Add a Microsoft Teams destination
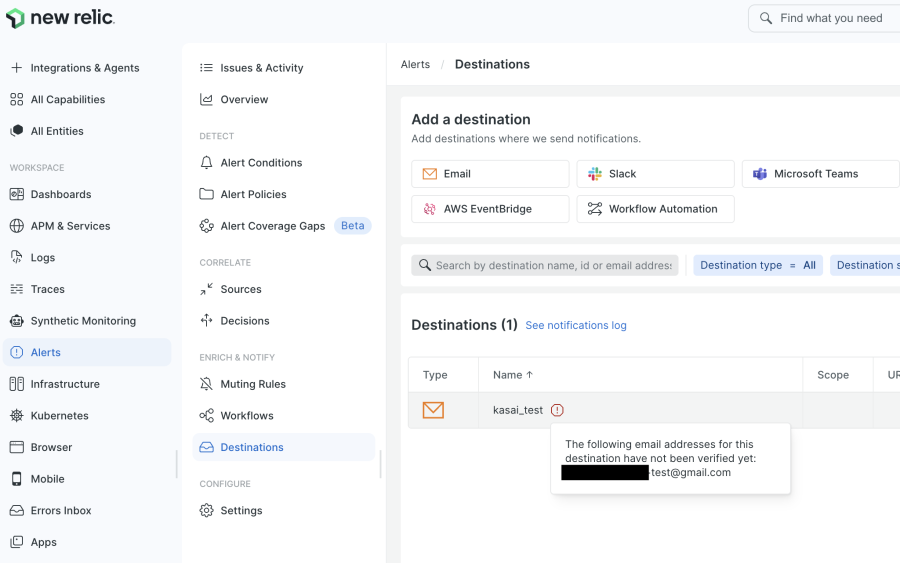The image size is (900, 563). click(x=821, y=174)
